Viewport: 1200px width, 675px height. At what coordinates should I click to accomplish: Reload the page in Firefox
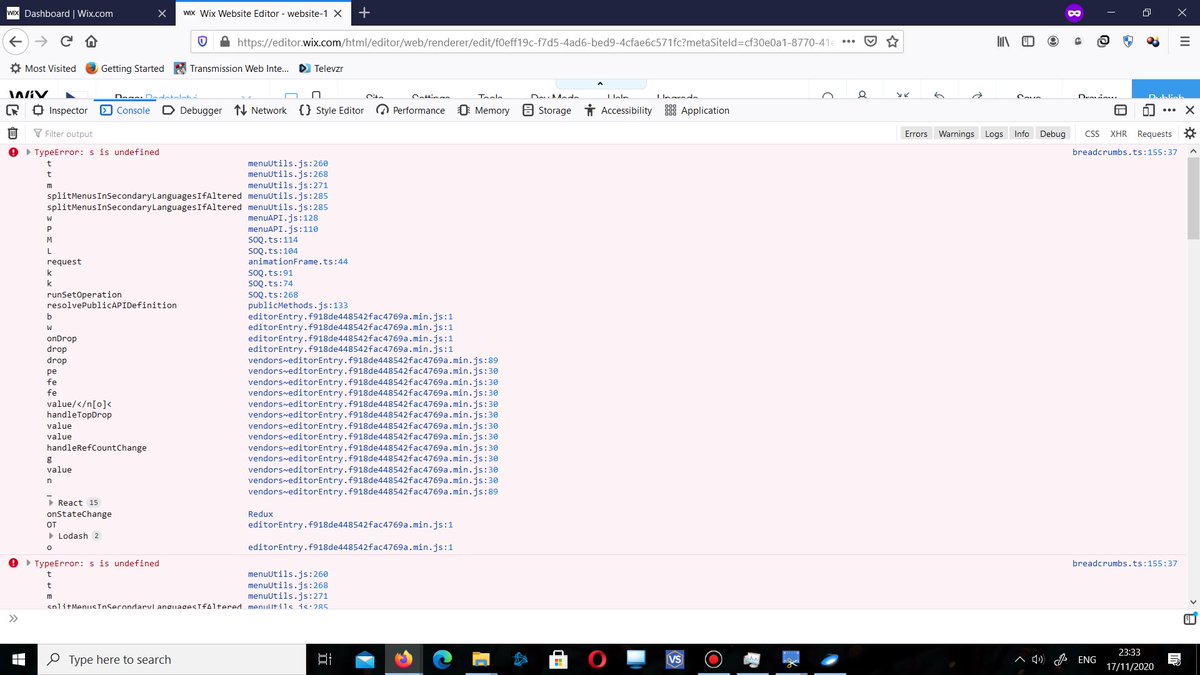click(x=66, y=42)
